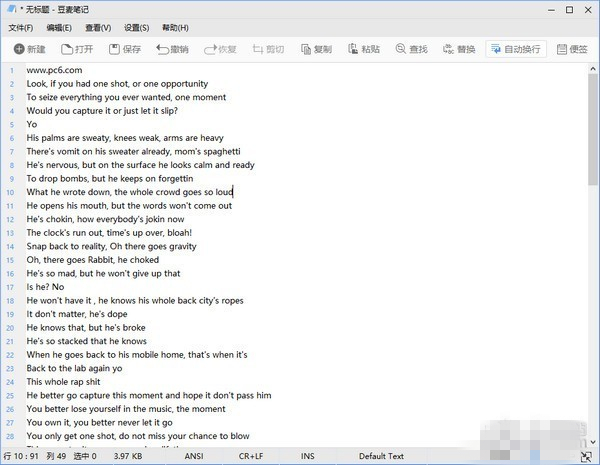
Task: Click line 'You own it, you better never let it go'
Action: 99,423
